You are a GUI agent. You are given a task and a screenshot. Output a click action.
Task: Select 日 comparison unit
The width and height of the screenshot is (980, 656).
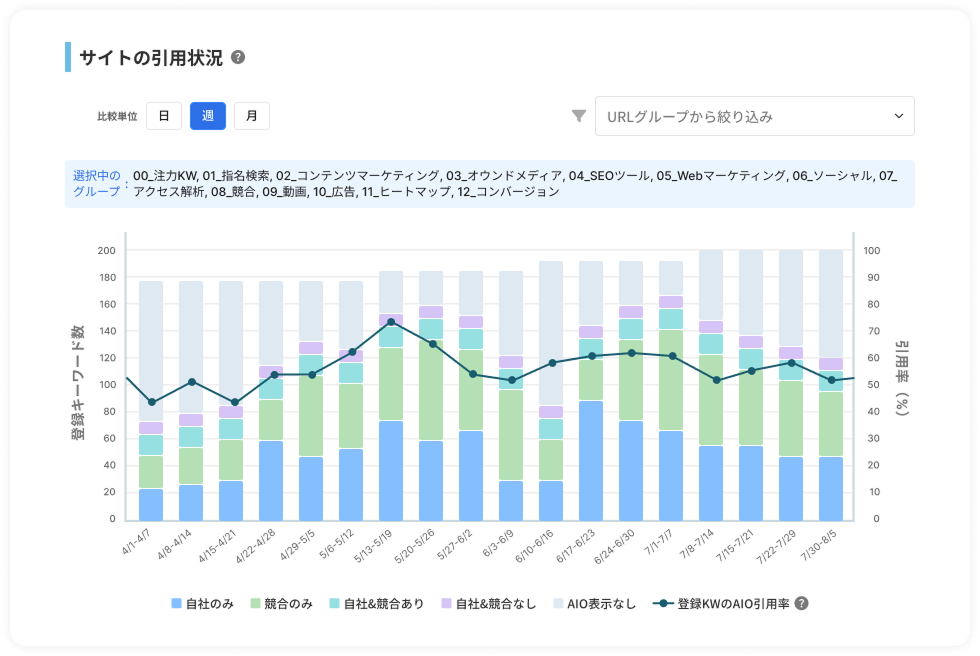pyautogui.click(x=164, y=116)
